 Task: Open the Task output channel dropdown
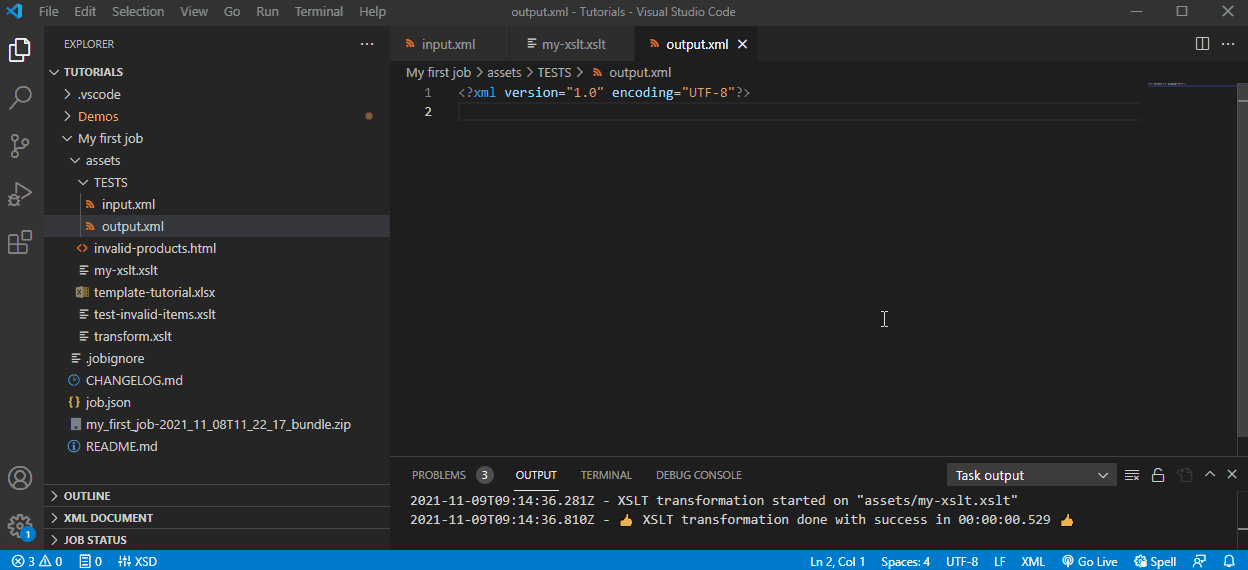coord(1031,475)
